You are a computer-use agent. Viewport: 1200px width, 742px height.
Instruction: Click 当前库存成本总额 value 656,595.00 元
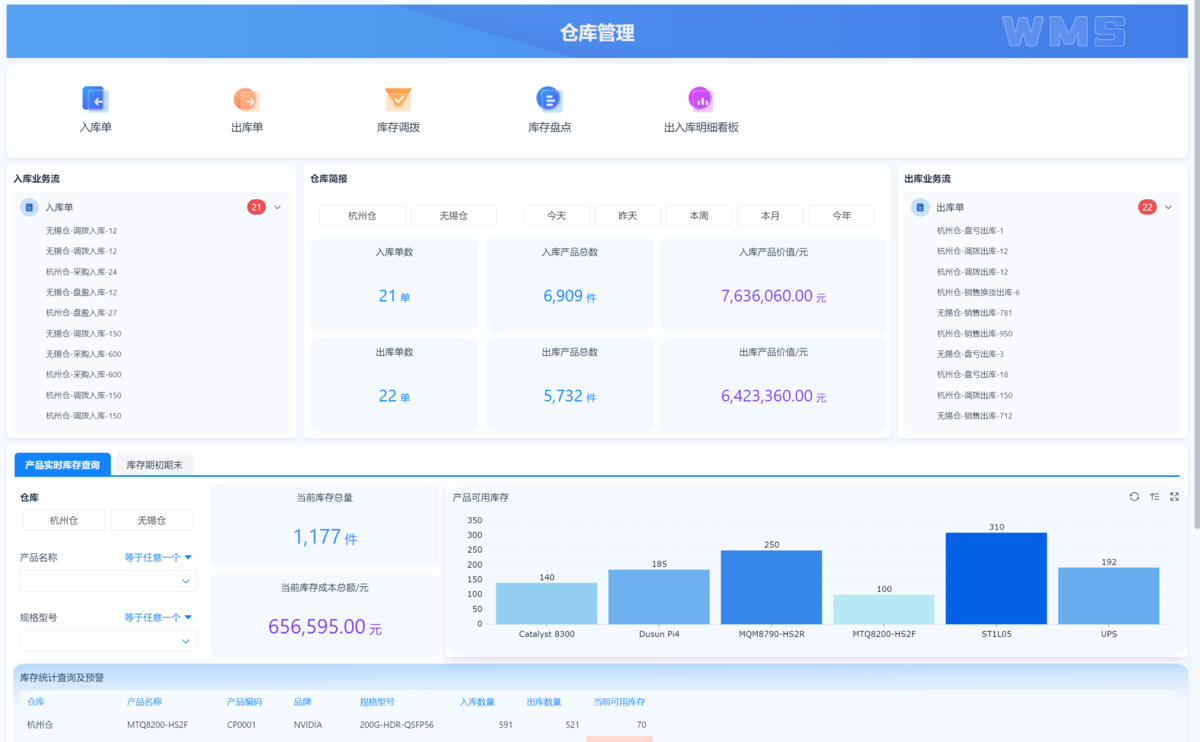point(325,627)
